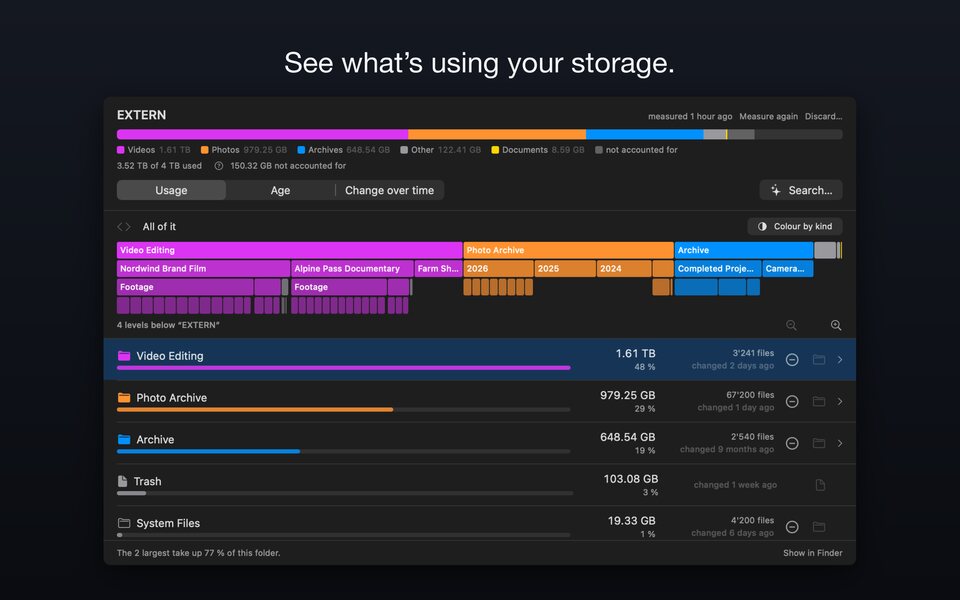The height and width of the screenshot is (600, 960).
Task: Select Video Editing block in treemap
Action: pos(290,250)
